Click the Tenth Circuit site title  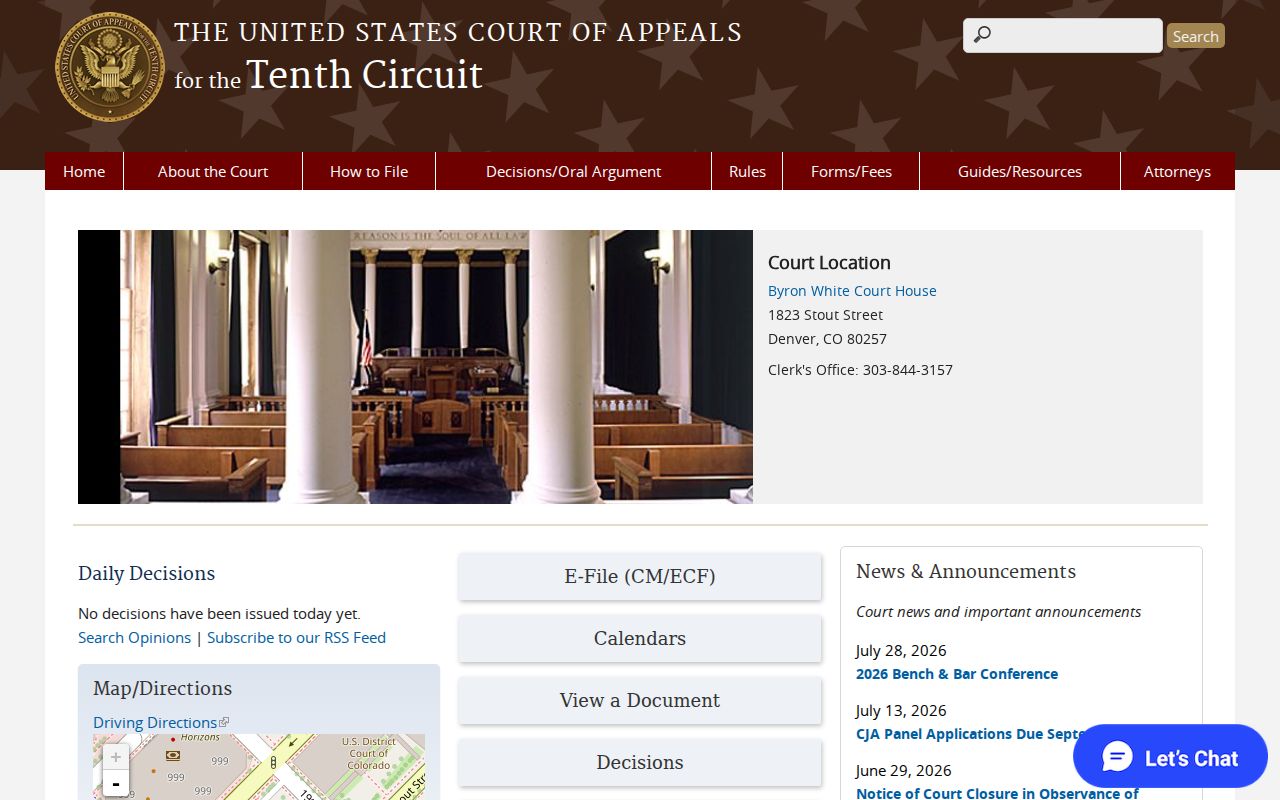tap(458, 58)
